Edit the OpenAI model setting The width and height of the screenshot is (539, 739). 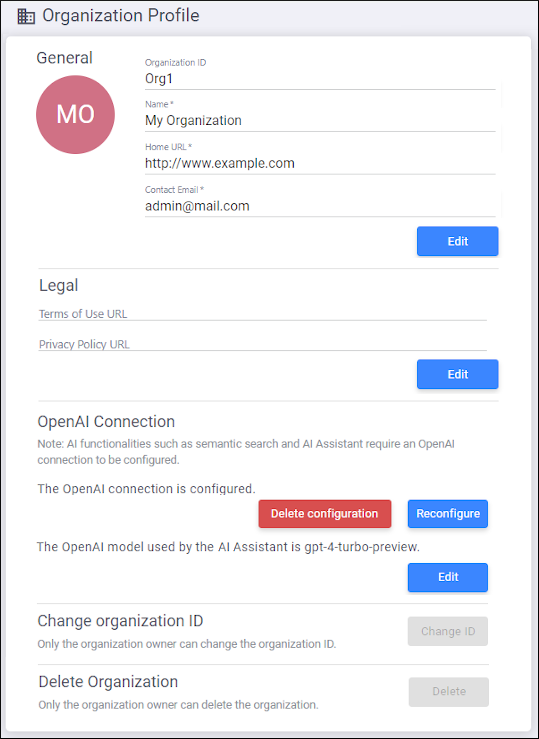coord(448,577)
